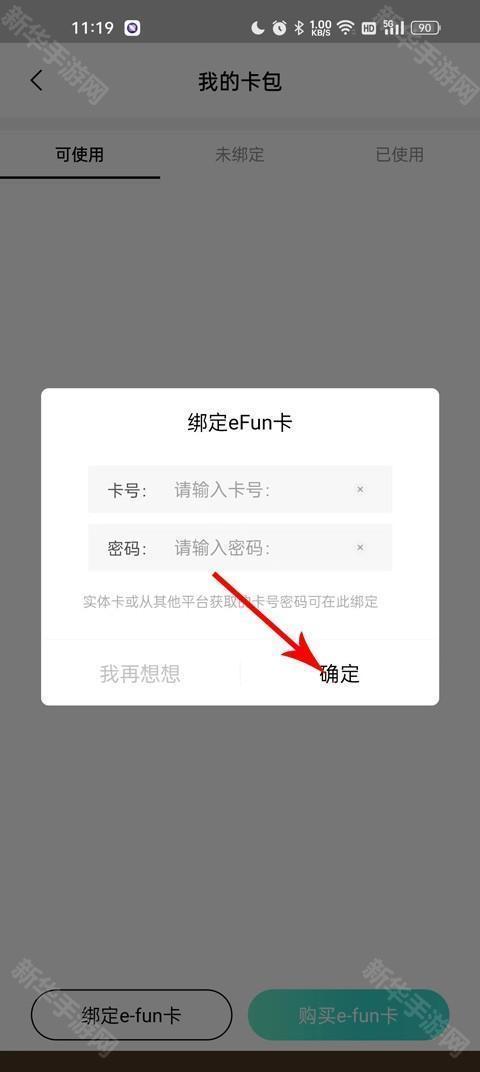480x1072 pixels.
Task: Tap the Bluetooth status icon
Action: 299,28
